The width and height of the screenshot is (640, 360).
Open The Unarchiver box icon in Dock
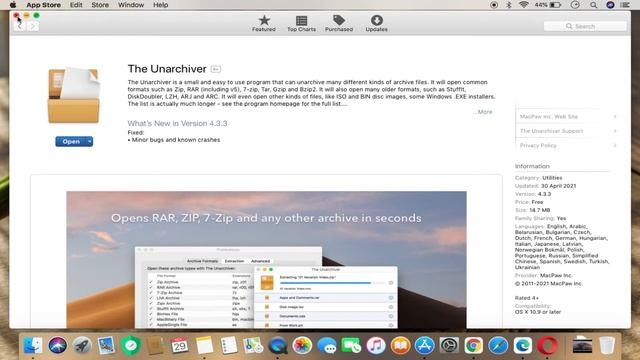click(156, 345)
